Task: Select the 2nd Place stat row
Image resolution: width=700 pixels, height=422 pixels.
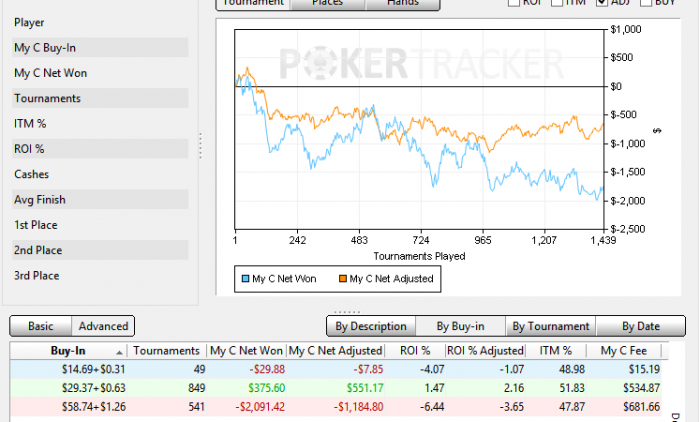Action: [100, 250]
